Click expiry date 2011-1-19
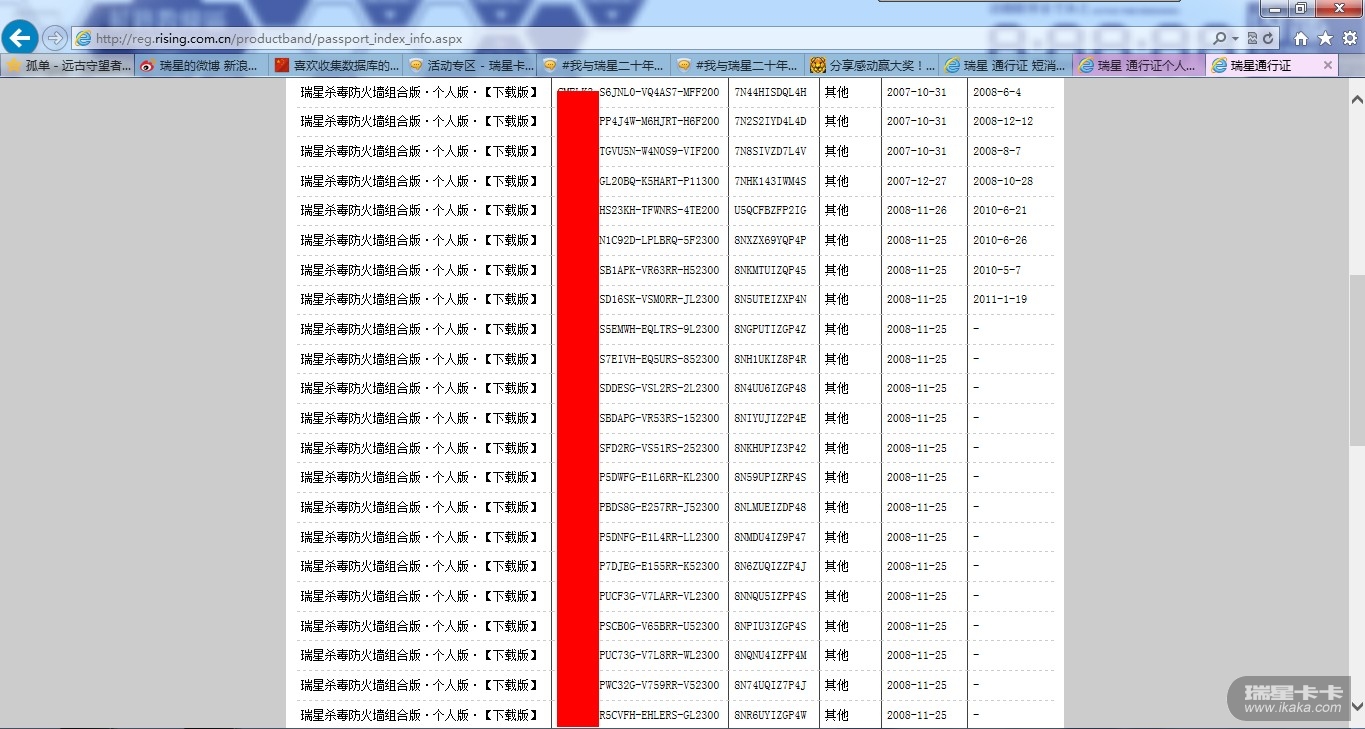 coord(1000,299)
